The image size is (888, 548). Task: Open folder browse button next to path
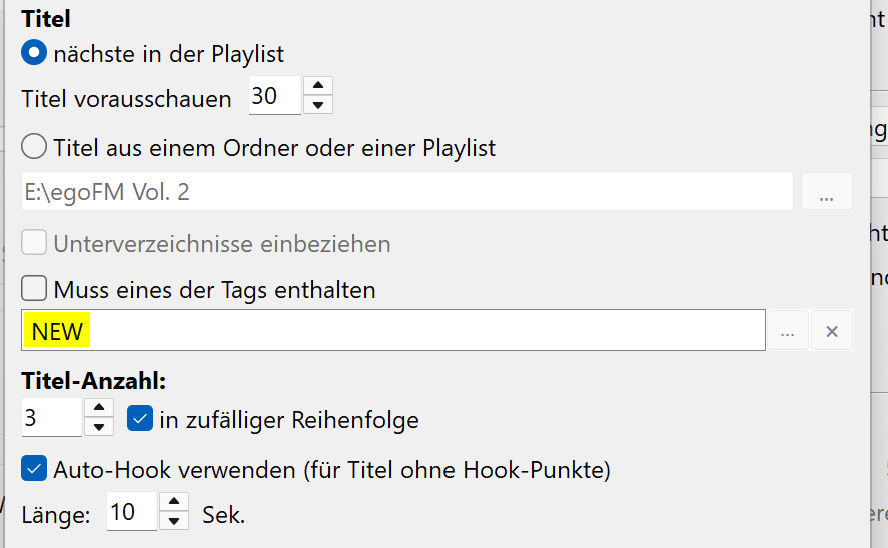pos(827,191)
